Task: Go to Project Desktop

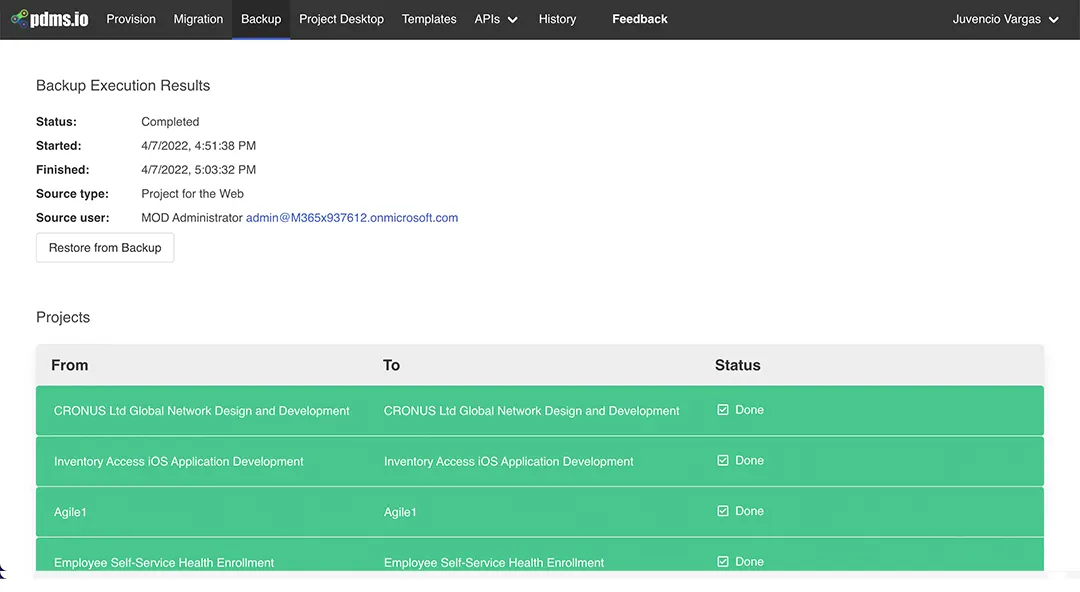Action: pyautogui.click(x=341, y=18)
